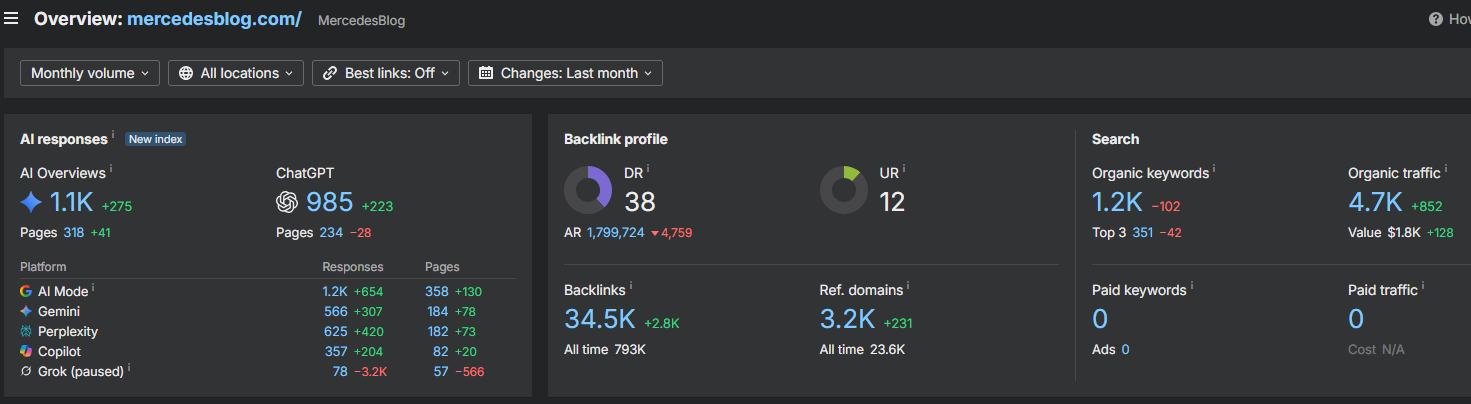Click the Google AI Mode icon
The height and width of the screenshot is (404, 1471).
point(26,291)
